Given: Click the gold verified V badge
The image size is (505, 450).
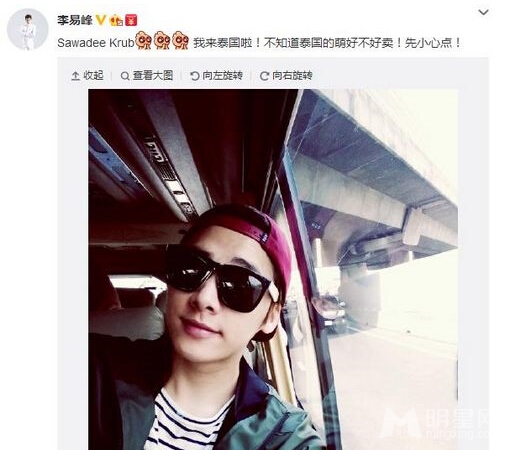Looking at the screenshot, I should (101, 20).
